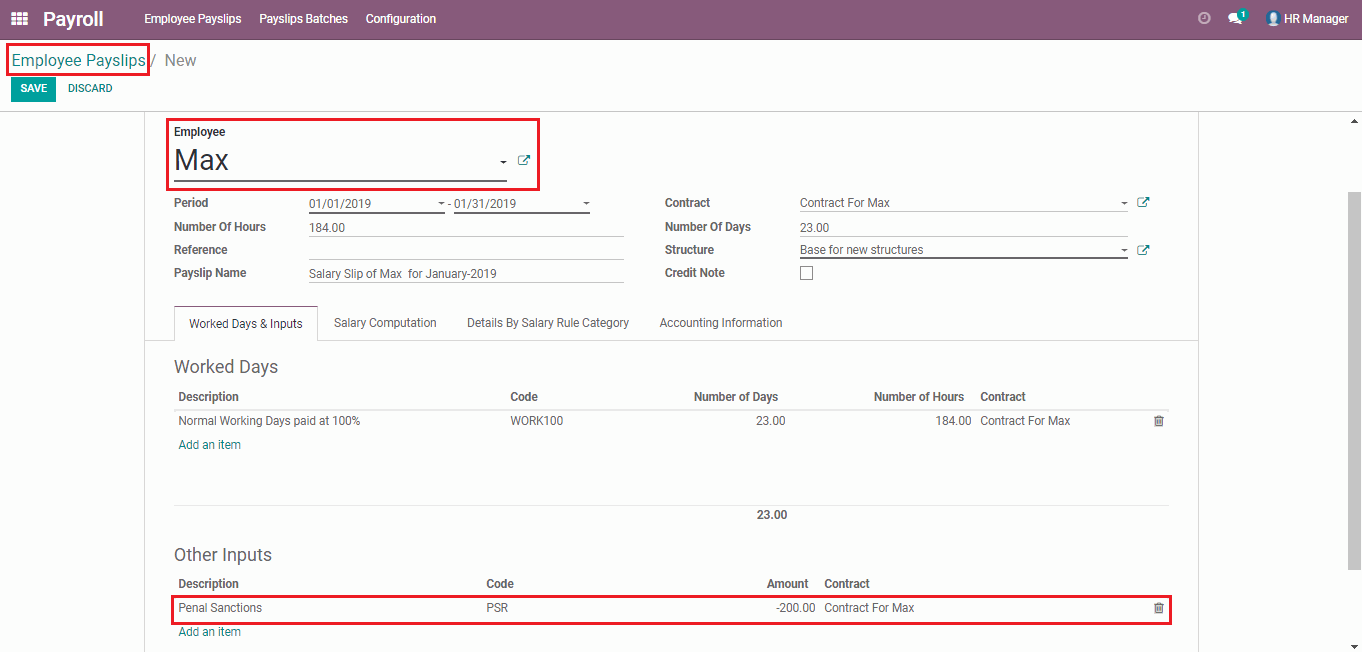
Task: Open the activities clock icon
Action: pyautogui.click(x=1204, y=19)
